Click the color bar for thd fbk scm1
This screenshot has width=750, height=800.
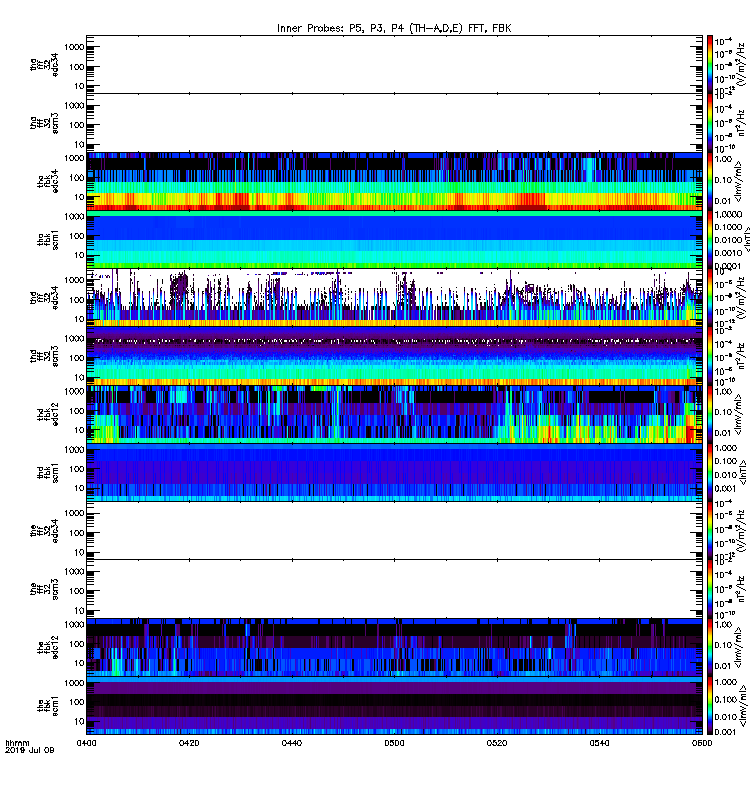[x=710, y=472]
